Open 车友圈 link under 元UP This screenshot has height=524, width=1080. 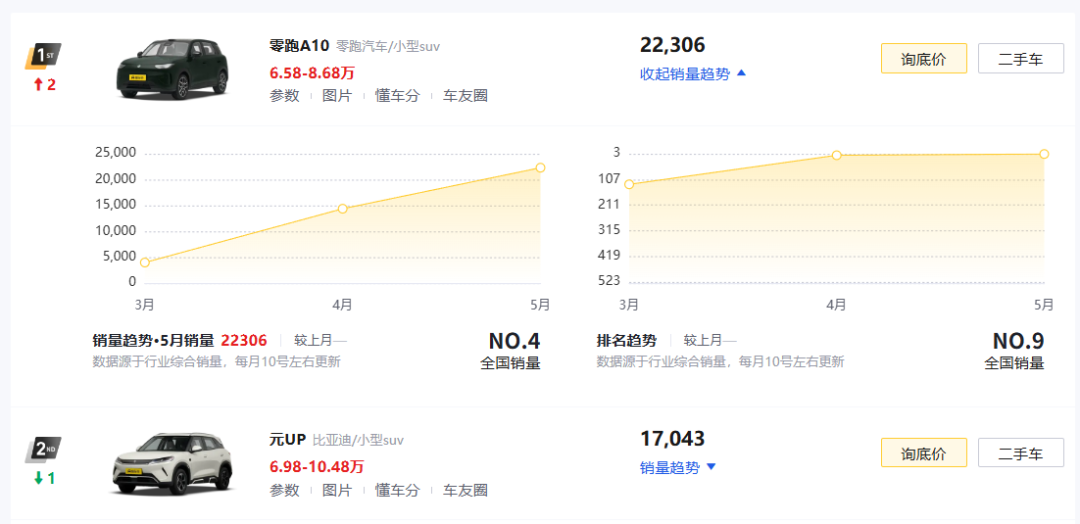(x=465, y=490)
